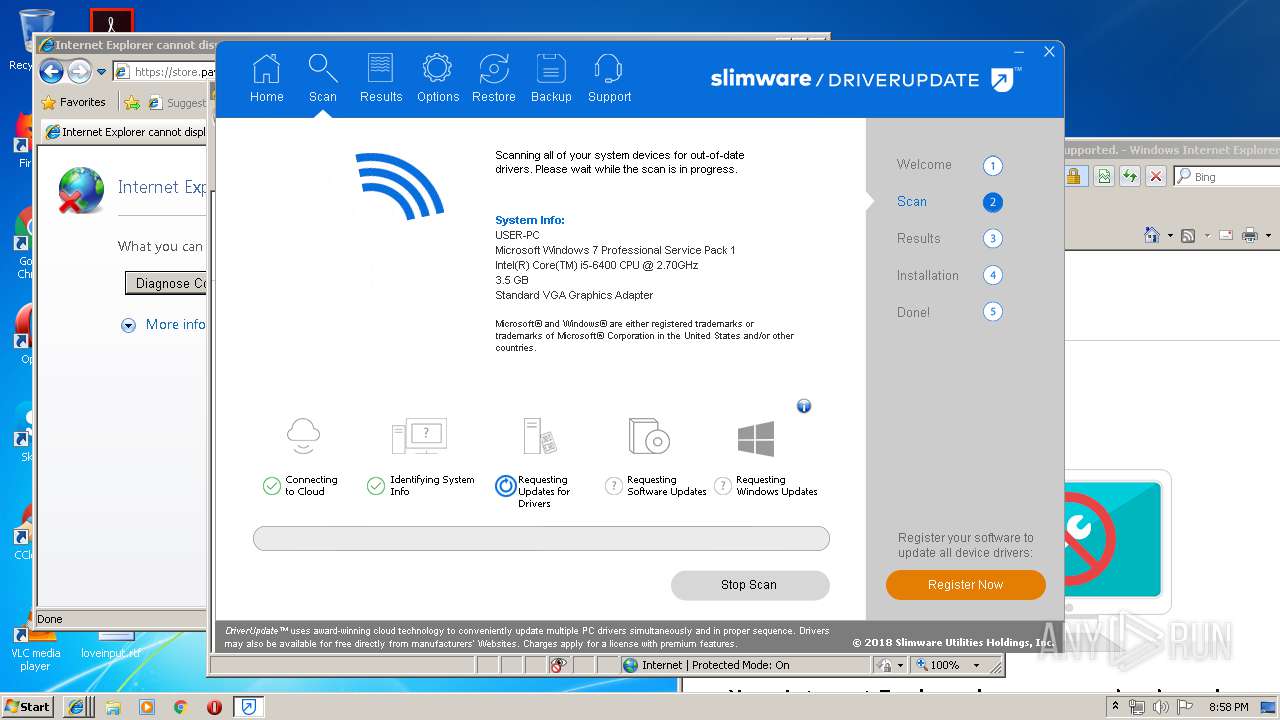Click Stop Scan button

pyautogui.click(x=749, y=585)
